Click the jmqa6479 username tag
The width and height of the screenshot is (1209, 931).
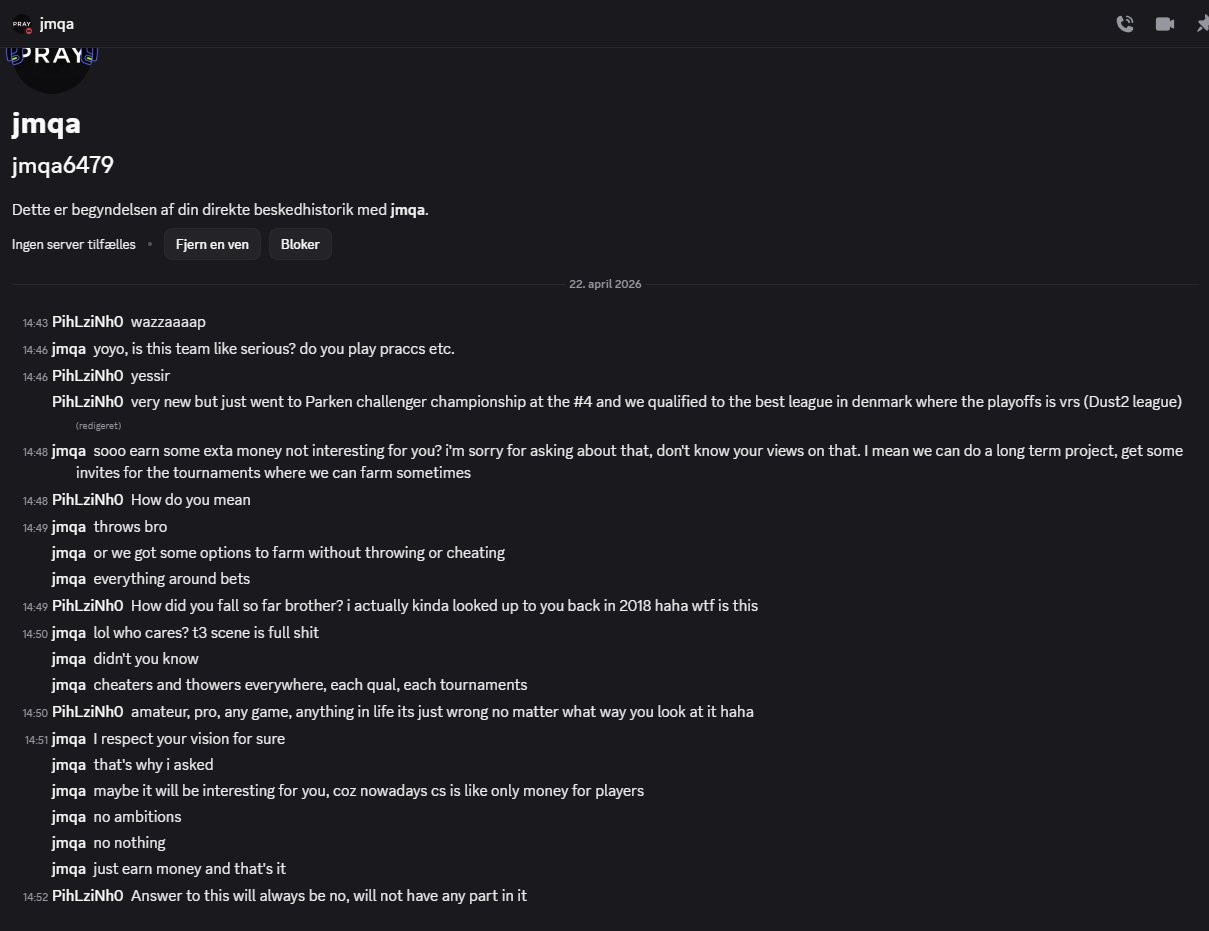point(62,166)
